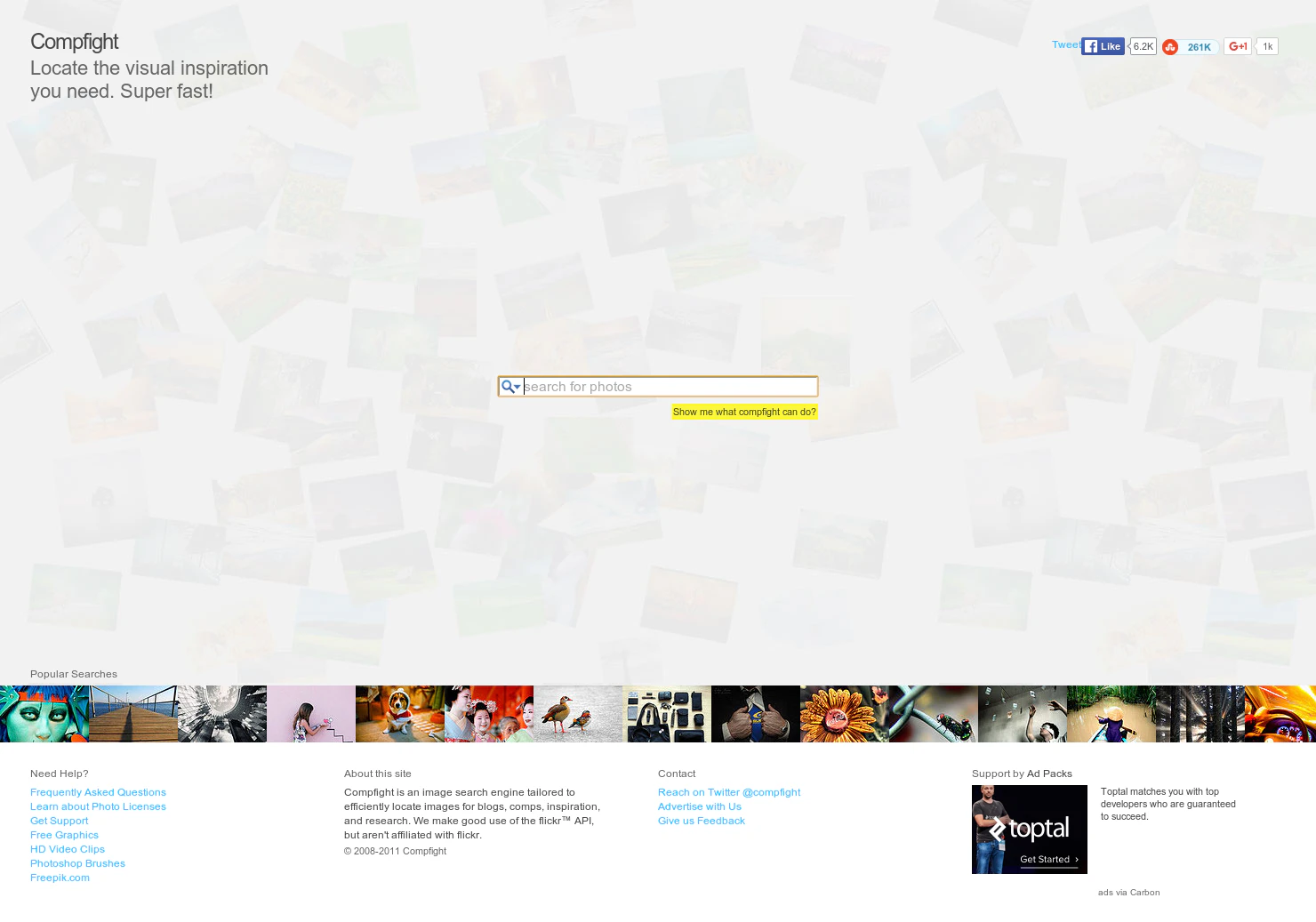This screenshot has height=922, width=1316.
Task: Click the Tweet button
Action: [x=1065, y=45]
